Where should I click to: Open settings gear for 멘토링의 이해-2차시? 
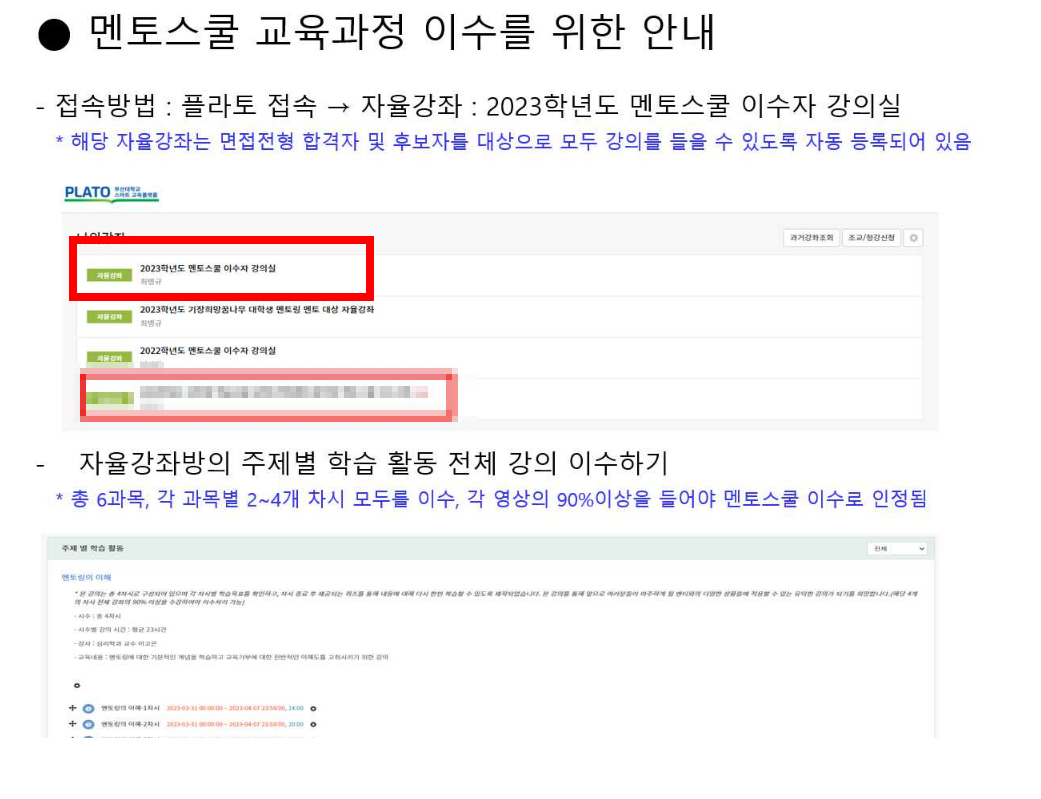[x=313, y=725]
